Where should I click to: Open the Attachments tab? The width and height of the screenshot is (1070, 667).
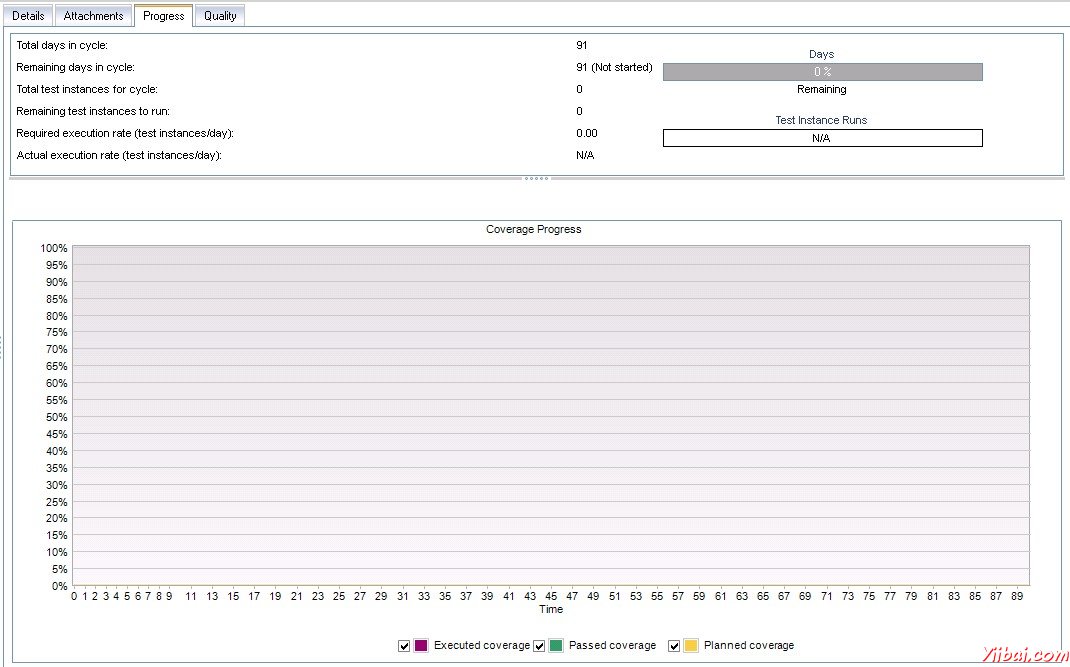pyautogui.click(x=94, y=16)
